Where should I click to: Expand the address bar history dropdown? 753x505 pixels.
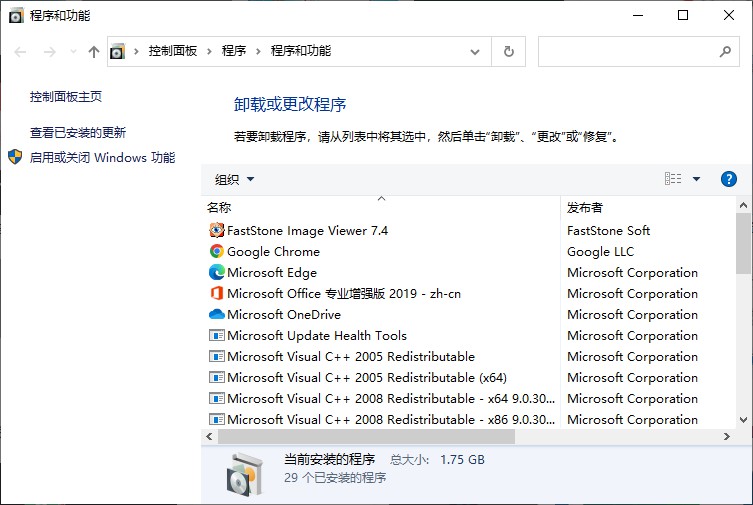click(x=474, y=52)
